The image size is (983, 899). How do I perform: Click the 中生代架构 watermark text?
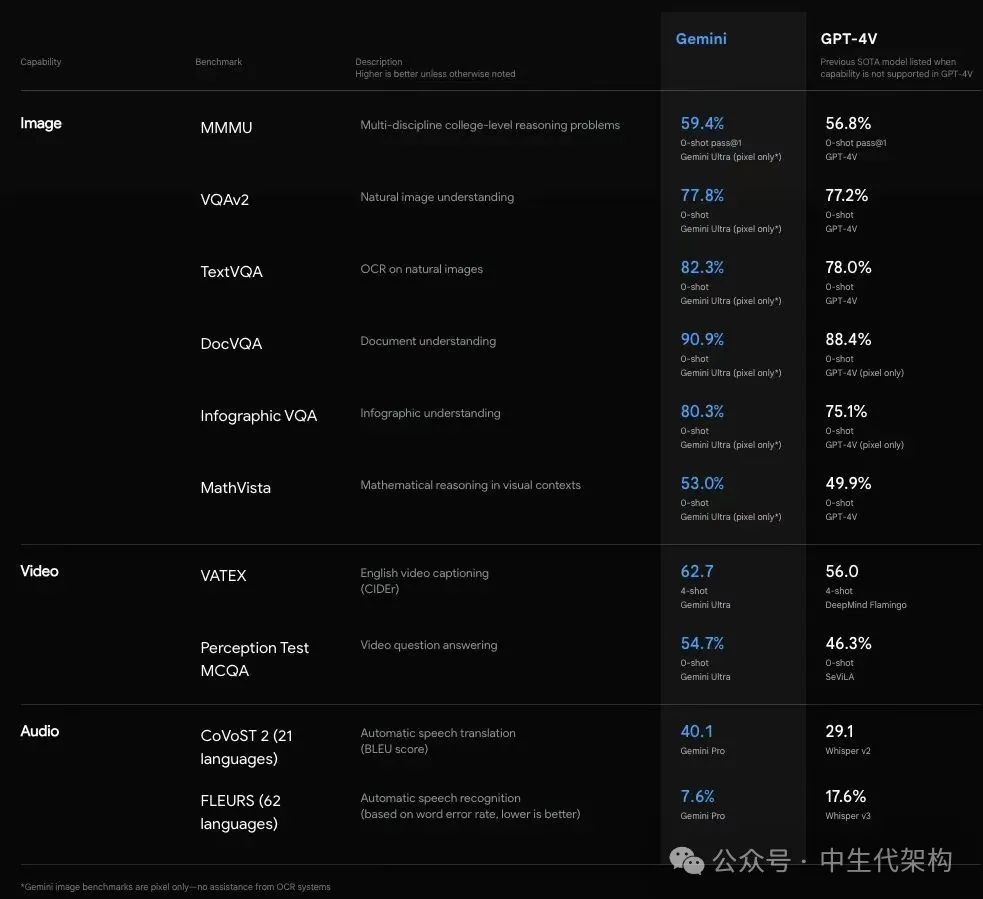(x=885, y=860)
